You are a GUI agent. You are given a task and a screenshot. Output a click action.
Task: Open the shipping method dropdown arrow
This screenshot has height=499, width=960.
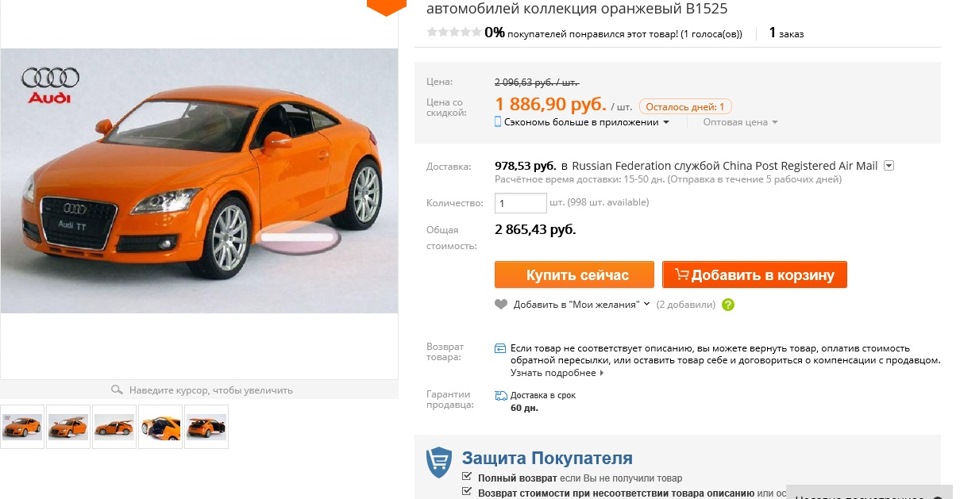pyautogui.click(x=889, y=165)
